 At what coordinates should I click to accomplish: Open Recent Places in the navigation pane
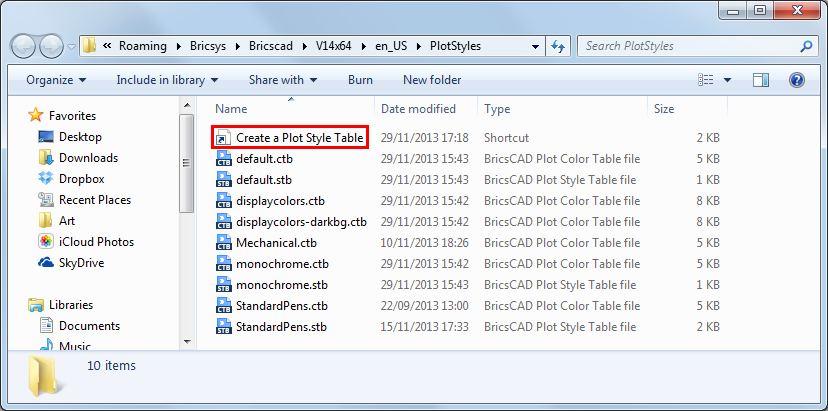pyautogui.click(x=95, y=200)
